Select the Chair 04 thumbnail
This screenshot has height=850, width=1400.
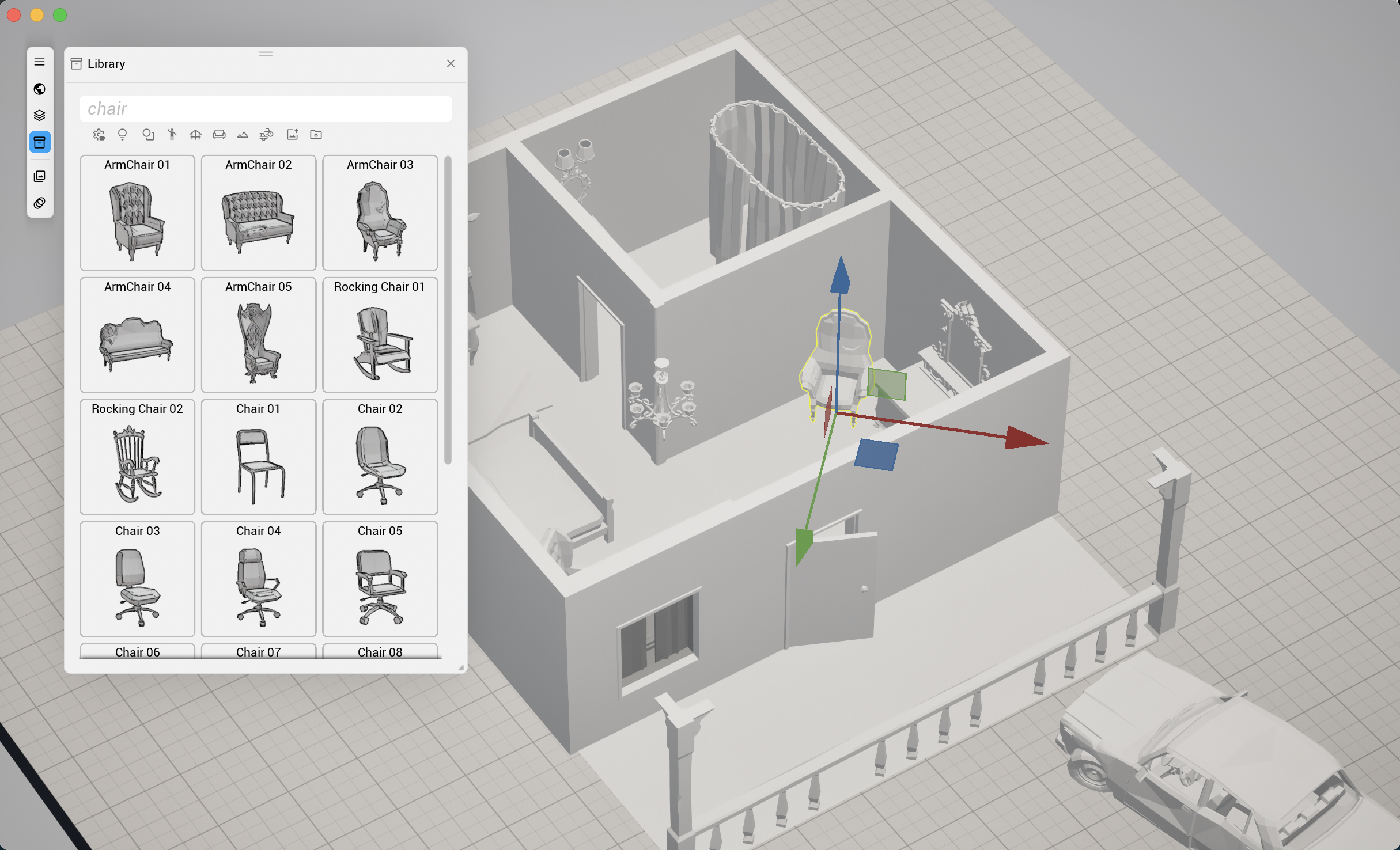point(259,579)
